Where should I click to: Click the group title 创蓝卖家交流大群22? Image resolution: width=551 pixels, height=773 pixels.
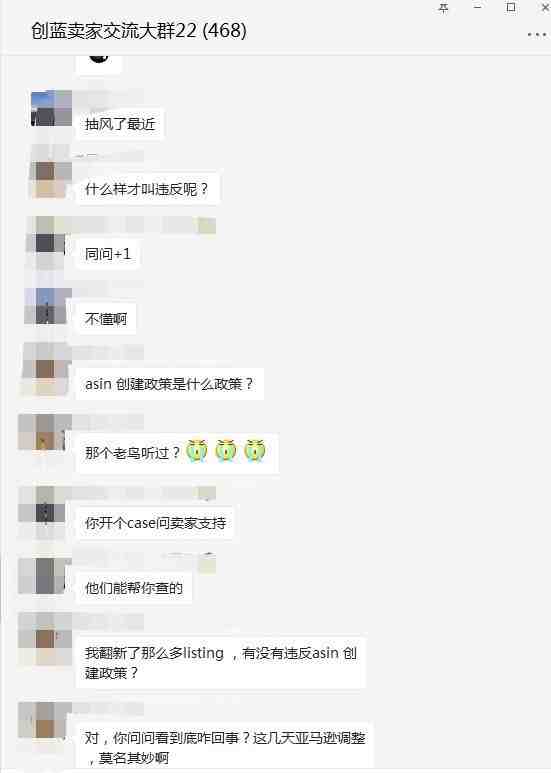pos(114,31)
